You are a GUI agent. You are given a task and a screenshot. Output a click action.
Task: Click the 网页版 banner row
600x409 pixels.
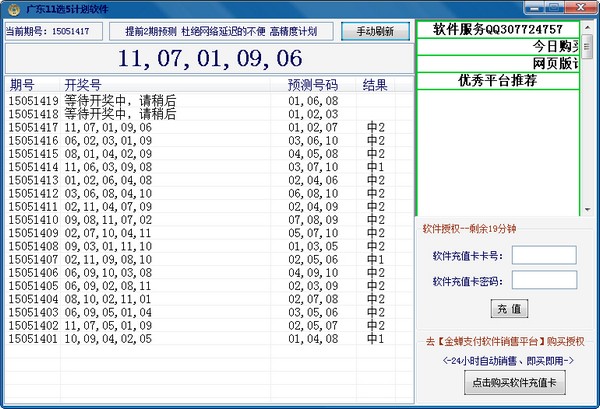[498, 64]
